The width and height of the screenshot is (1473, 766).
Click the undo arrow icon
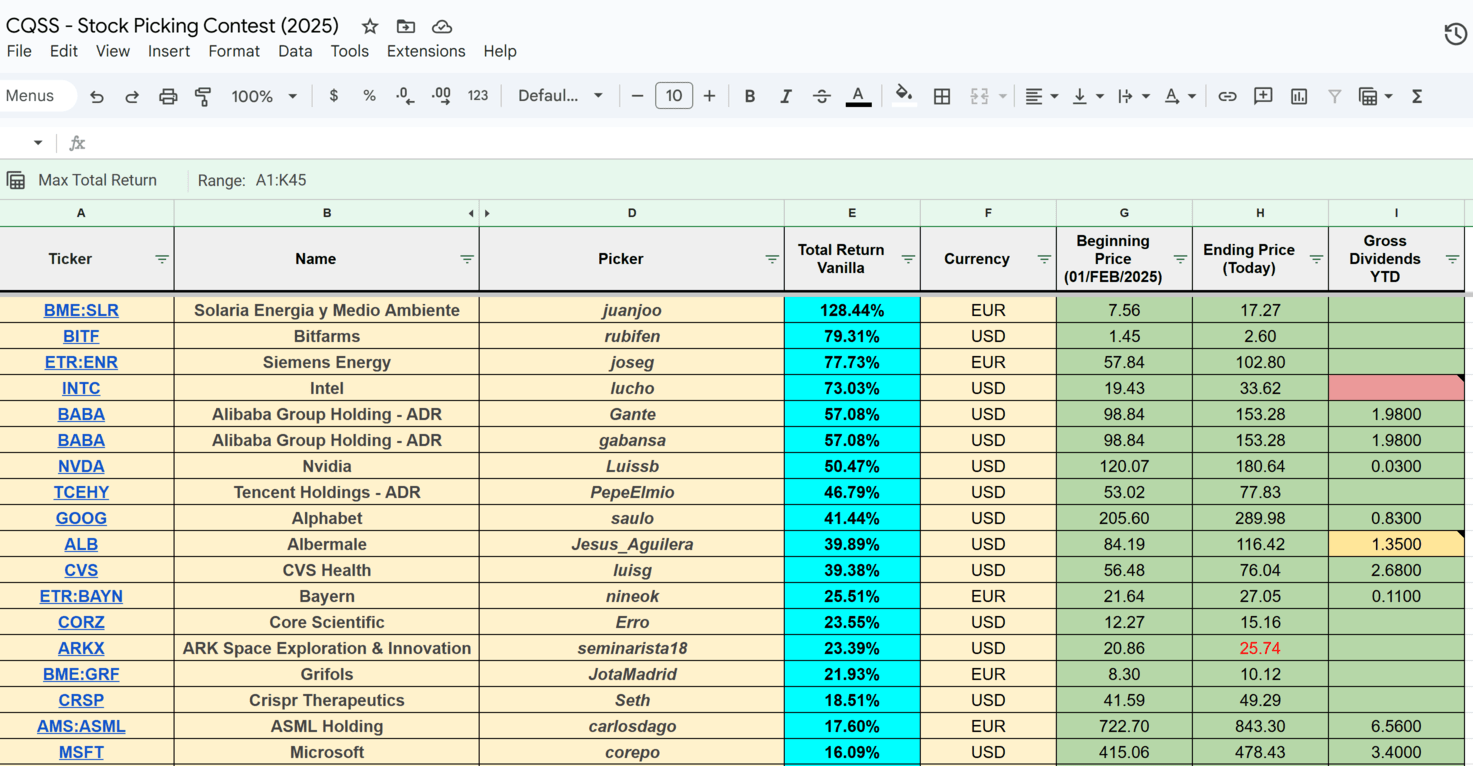pos(97,96)
